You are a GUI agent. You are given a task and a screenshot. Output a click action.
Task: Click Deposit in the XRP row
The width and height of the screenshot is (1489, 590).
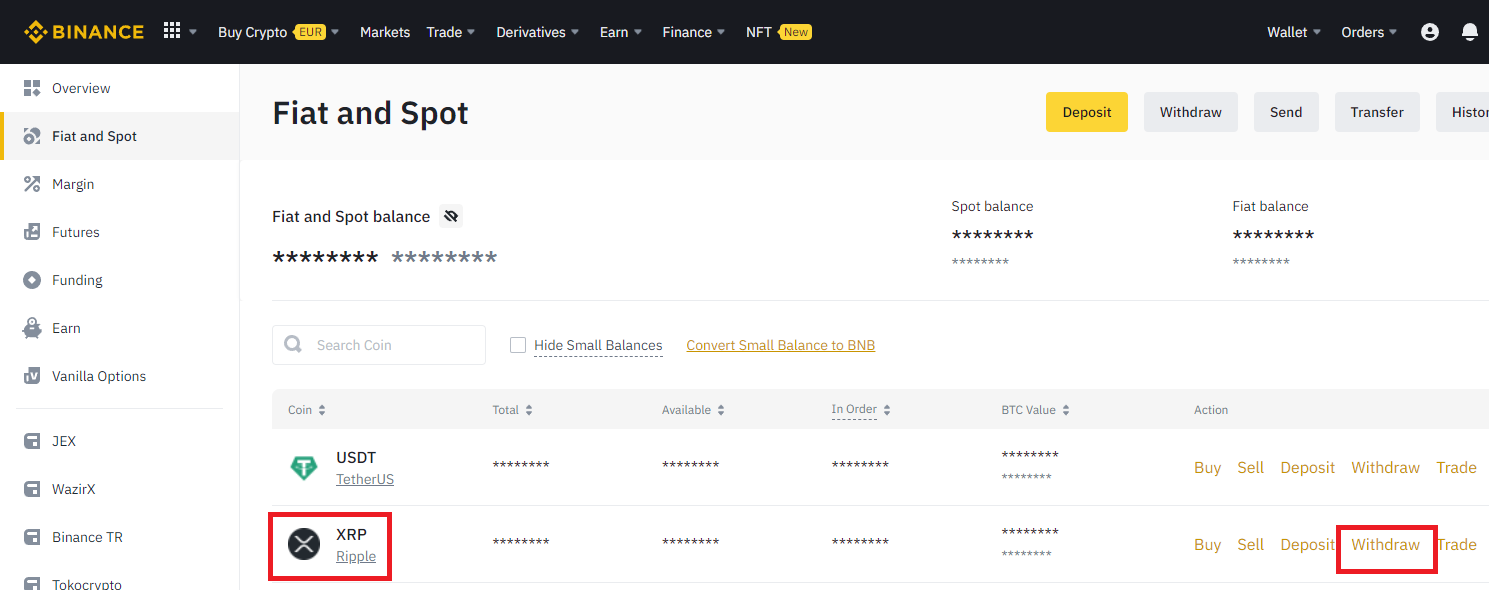click(1308, 545)
